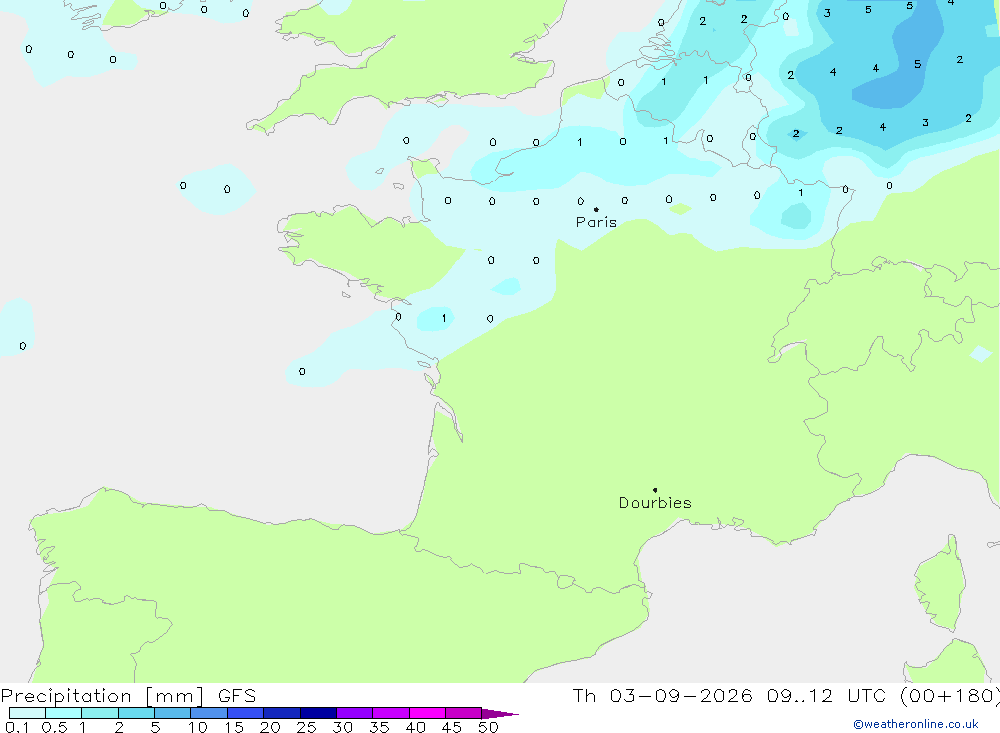This screenshot has height=733, width=1000.
Task: Select the 15 mm blue legend swatch
Action: pos(245,713)
